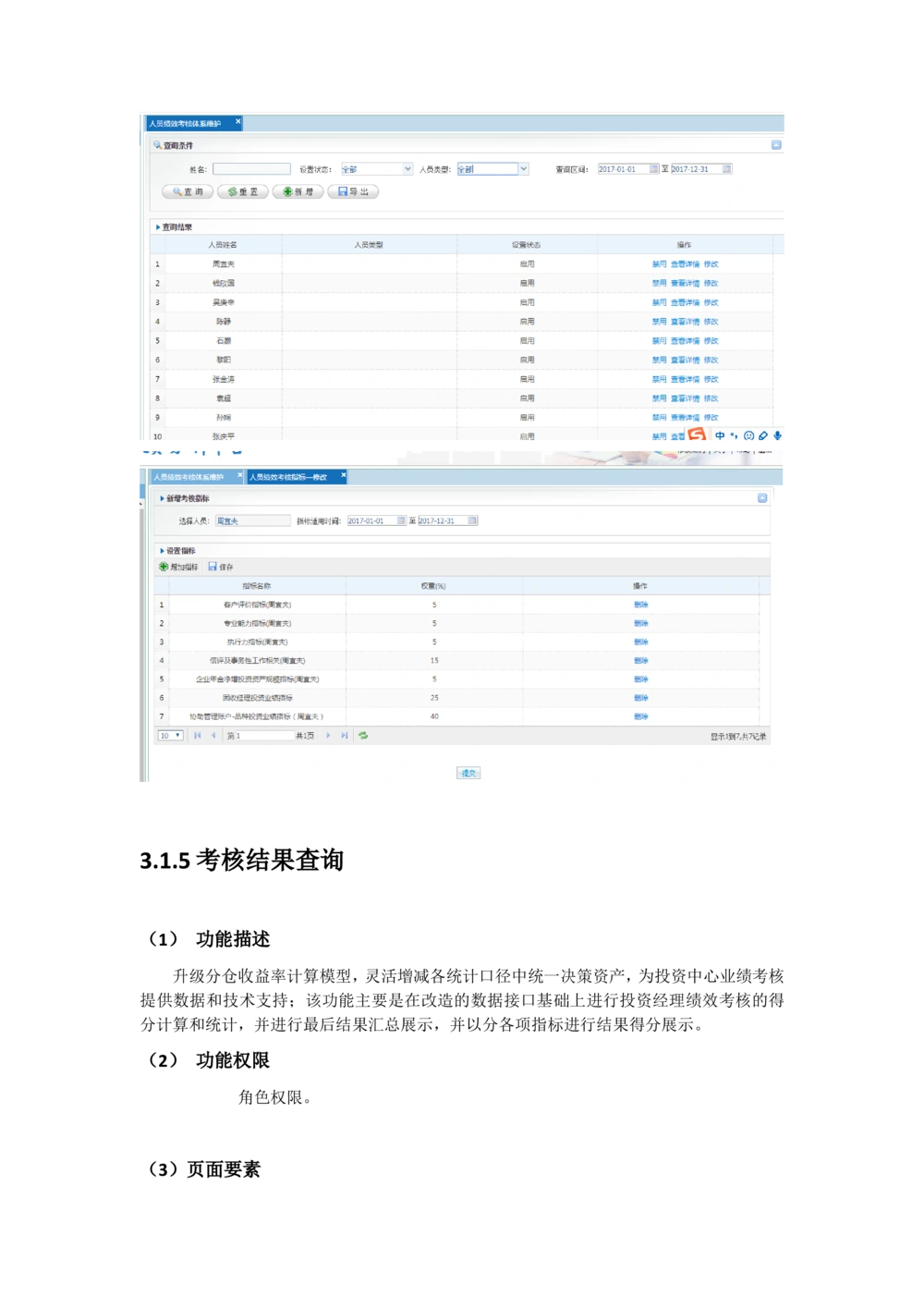Screen dimensions: 924x1308
Task: Click the 查询 search button
Action: click(188, 192)
